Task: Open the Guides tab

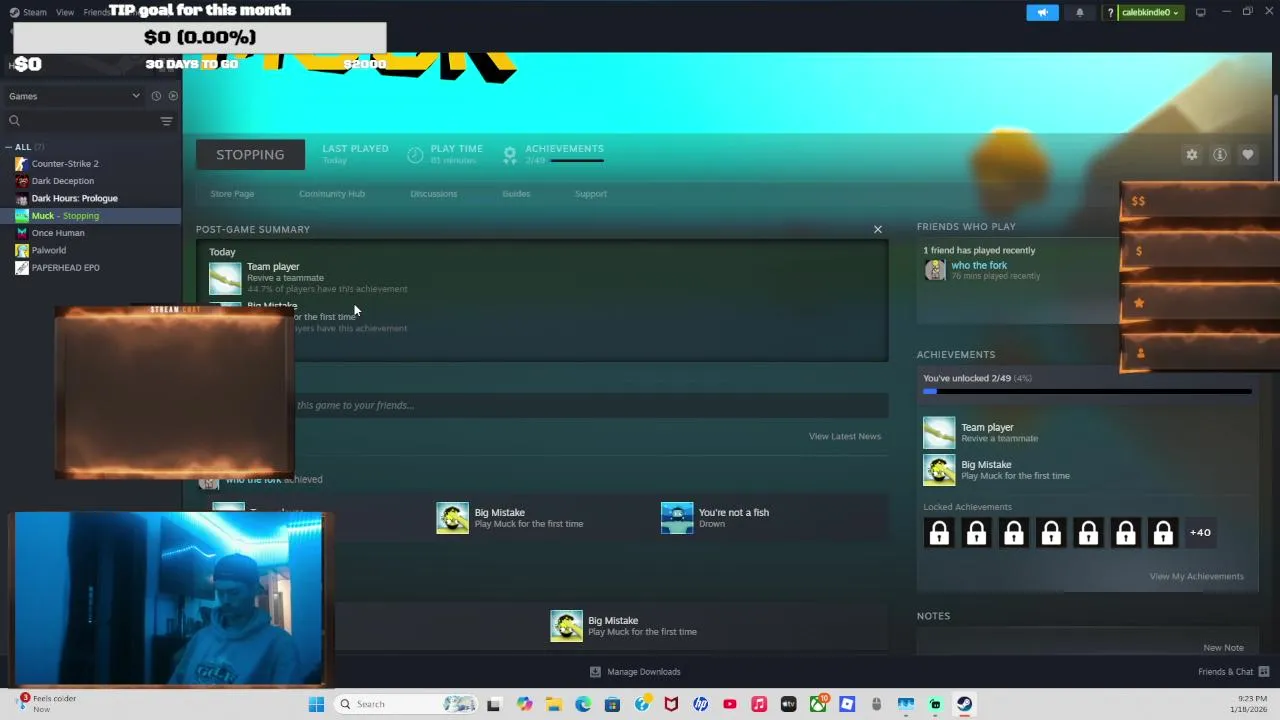Action: click(x=516, y=194)
